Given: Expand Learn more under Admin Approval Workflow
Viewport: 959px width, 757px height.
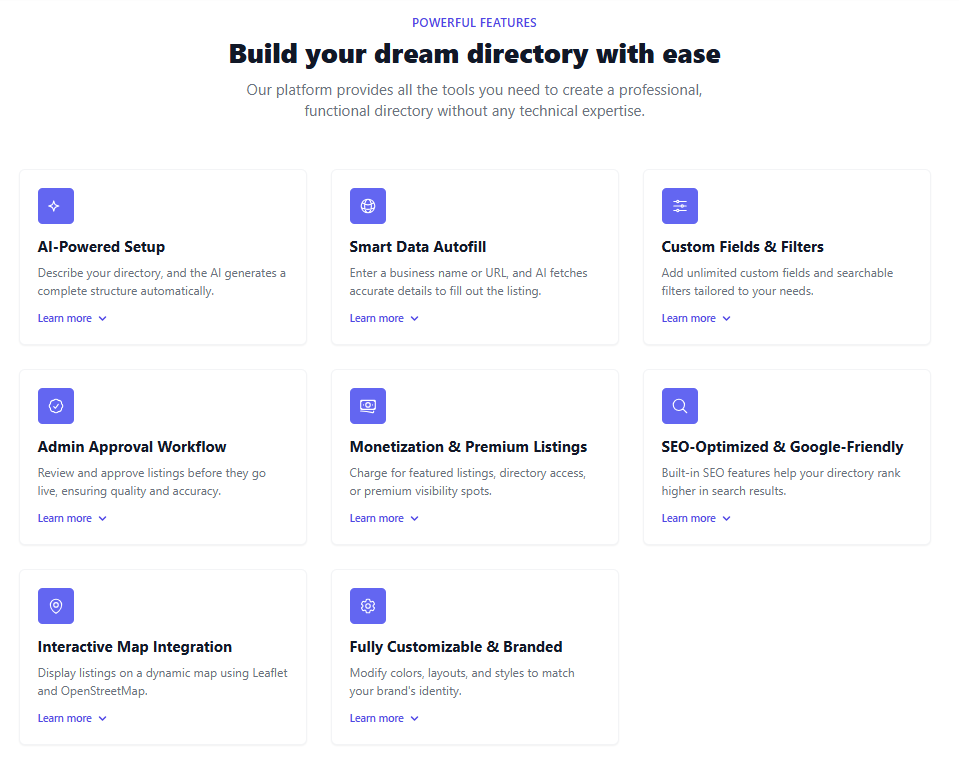Looking at the screenshot, I should click(72, 518).
